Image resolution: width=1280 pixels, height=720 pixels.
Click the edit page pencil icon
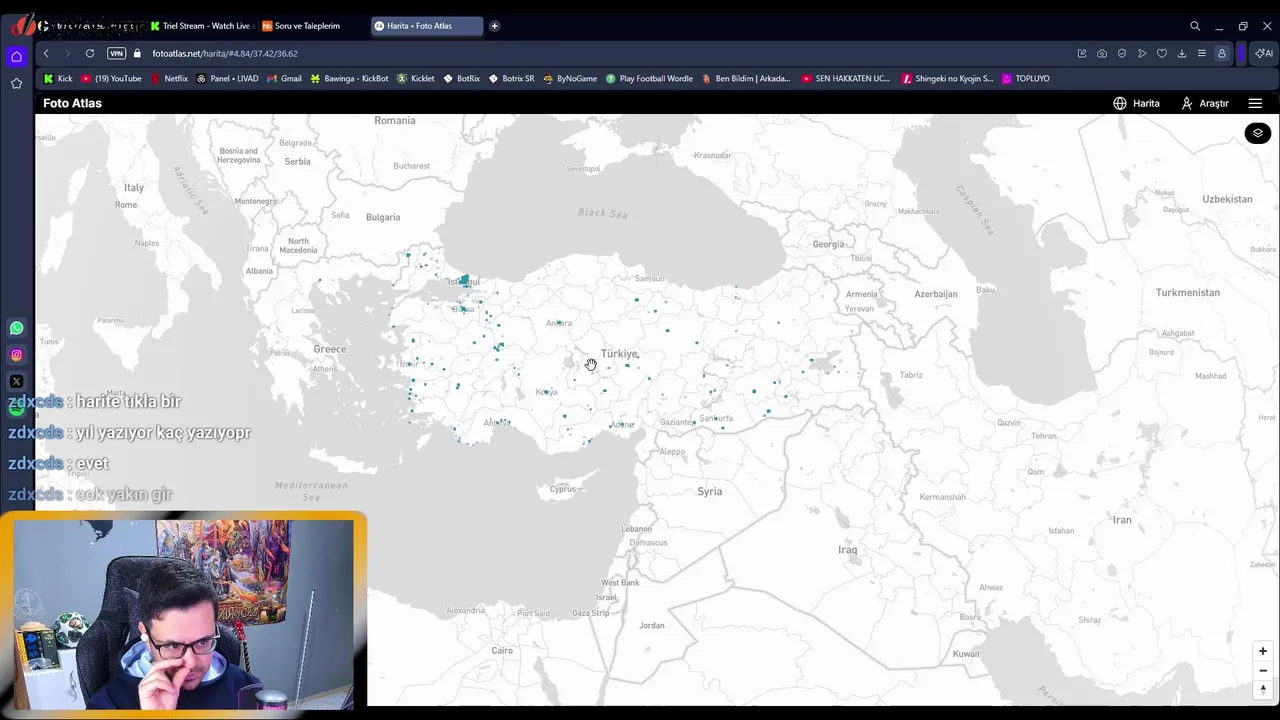[x=1082, y=53]
